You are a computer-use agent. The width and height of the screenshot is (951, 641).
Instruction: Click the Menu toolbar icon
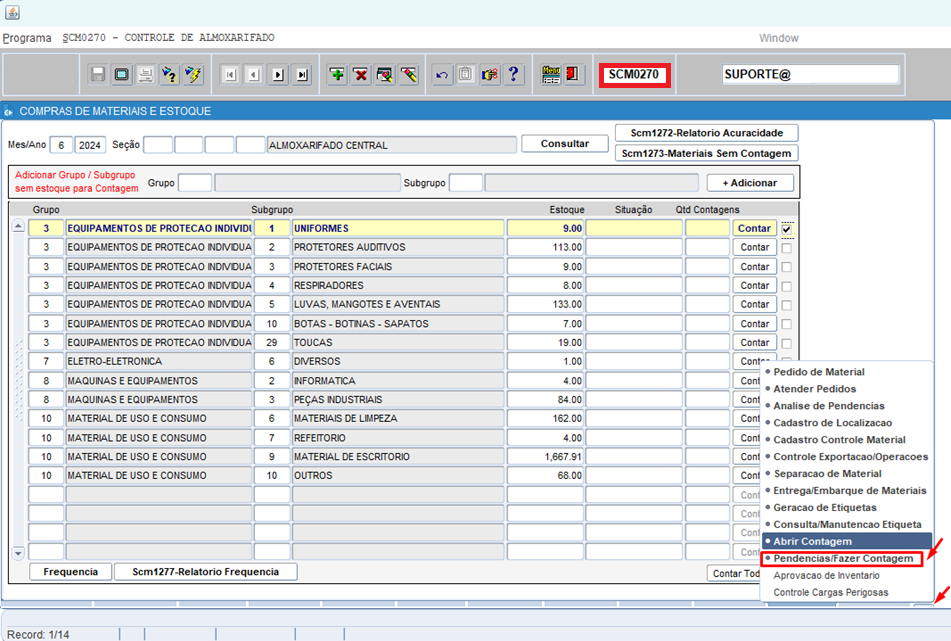[x=551, y=75]
